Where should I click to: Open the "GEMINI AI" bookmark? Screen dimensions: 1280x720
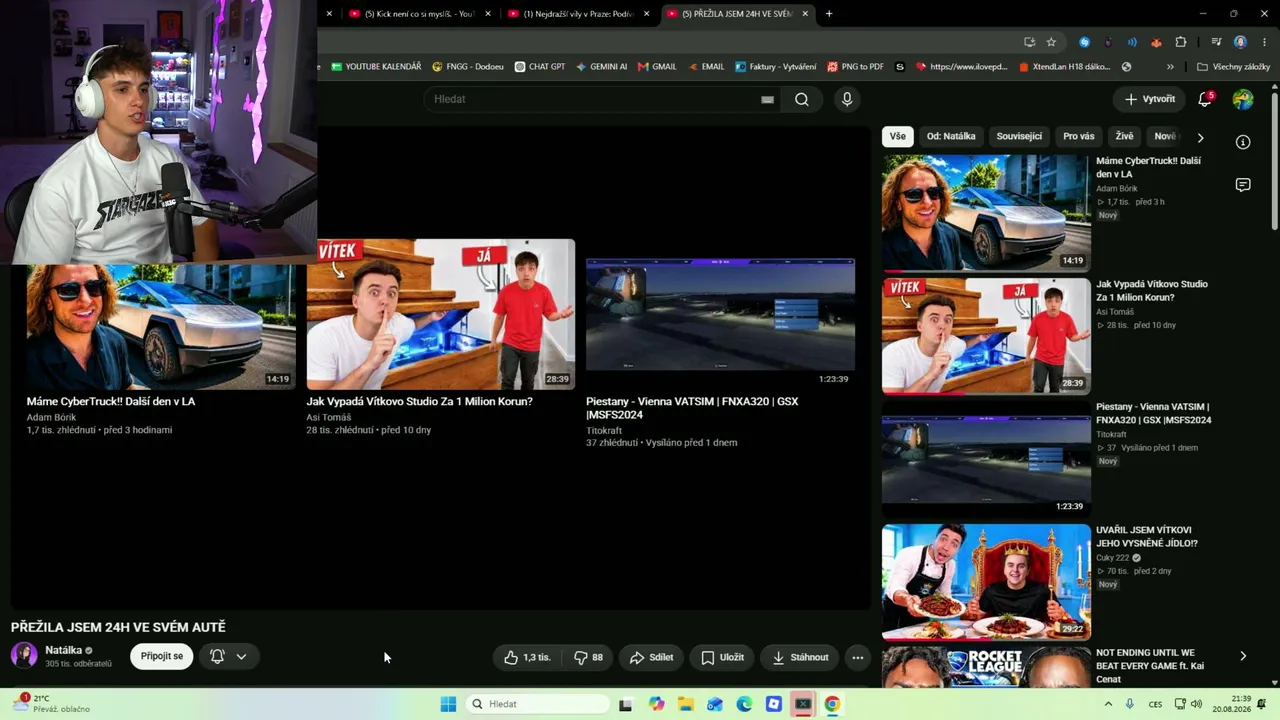602,67
